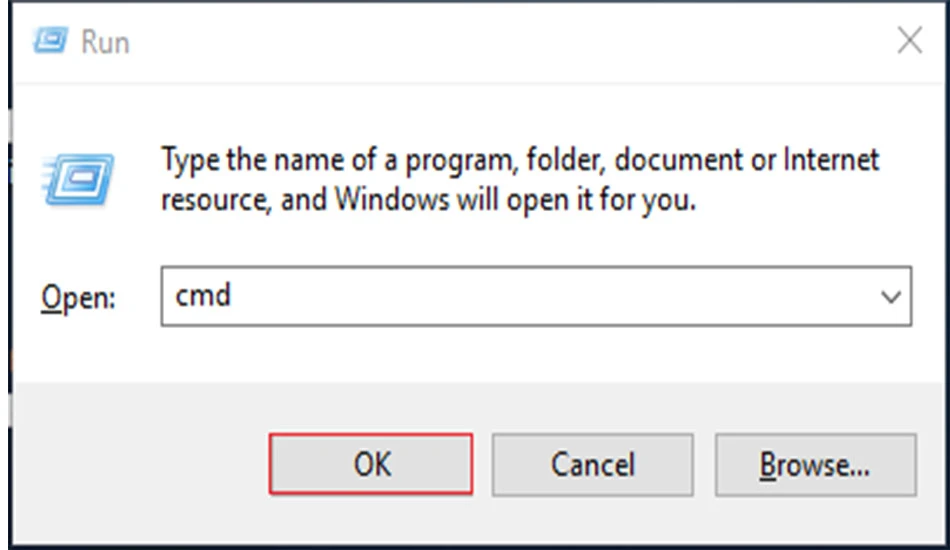Image resolution: width=950 pixels, height=550 pixels.
Task: Expand the Open combo box dropdown arrow
Action: [x=890, y=297]
